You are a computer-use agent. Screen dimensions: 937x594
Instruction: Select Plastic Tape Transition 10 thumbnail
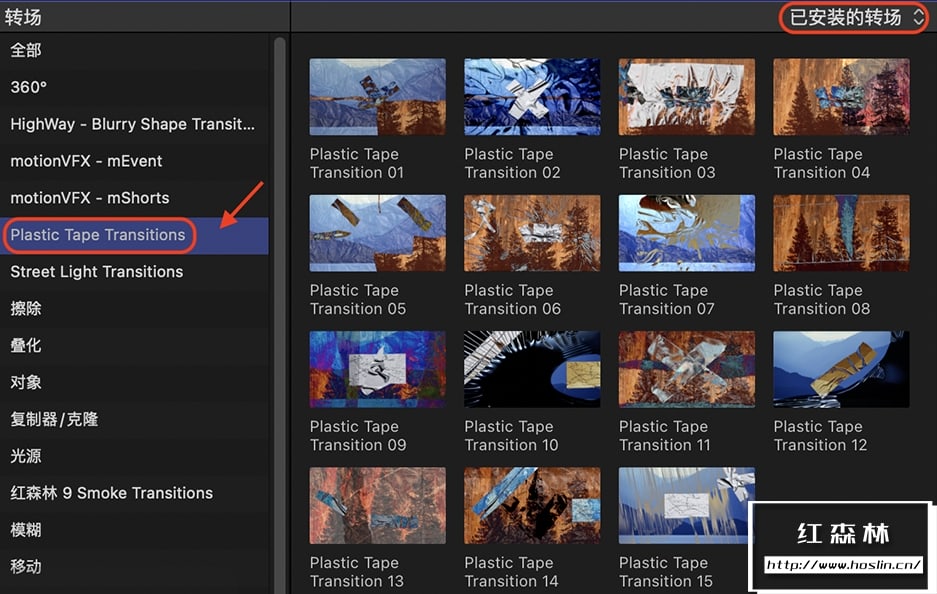[x=532, y=369]
